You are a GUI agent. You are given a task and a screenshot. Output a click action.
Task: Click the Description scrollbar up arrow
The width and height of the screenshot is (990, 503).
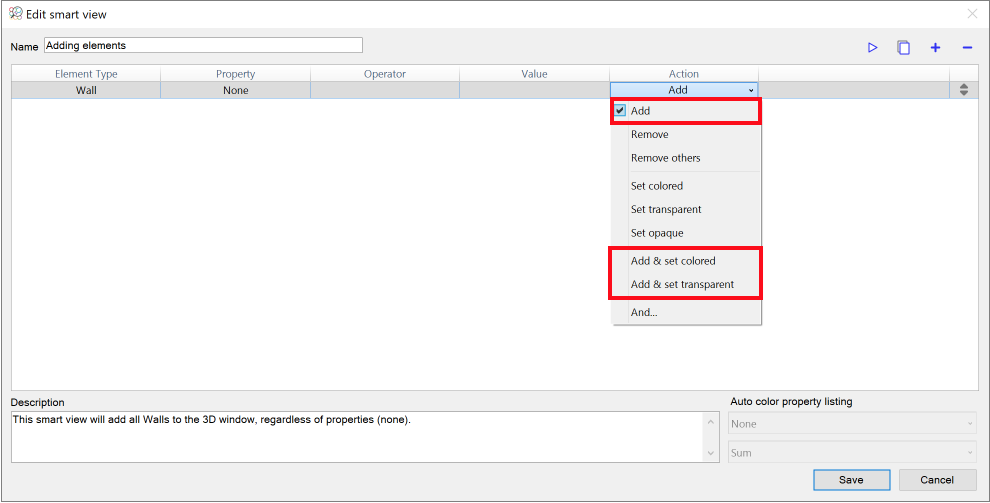[x=711, y=421]
